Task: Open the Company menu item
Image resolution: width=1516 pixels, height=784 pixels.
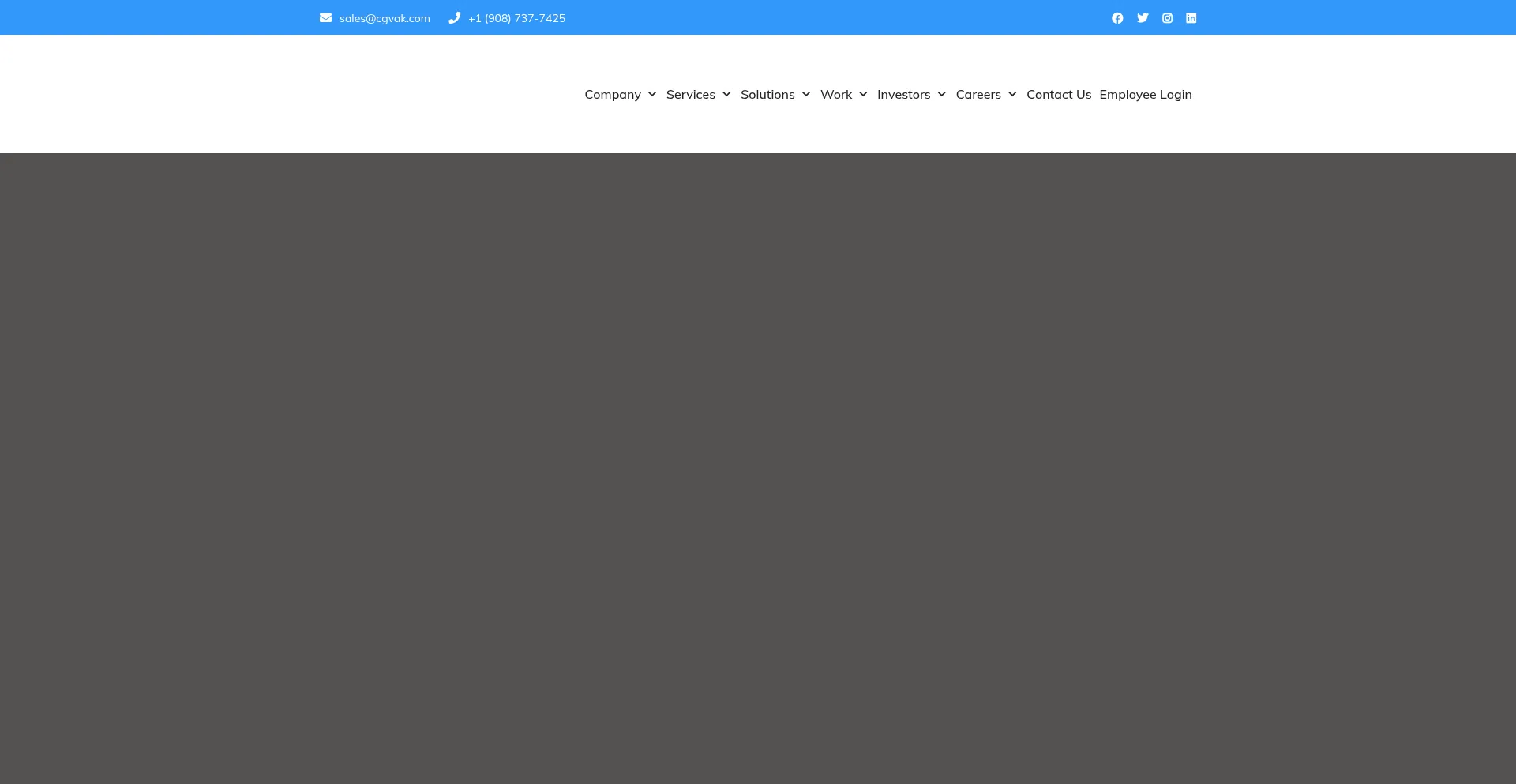Action: pyautogui.click(x=613, y=94)
